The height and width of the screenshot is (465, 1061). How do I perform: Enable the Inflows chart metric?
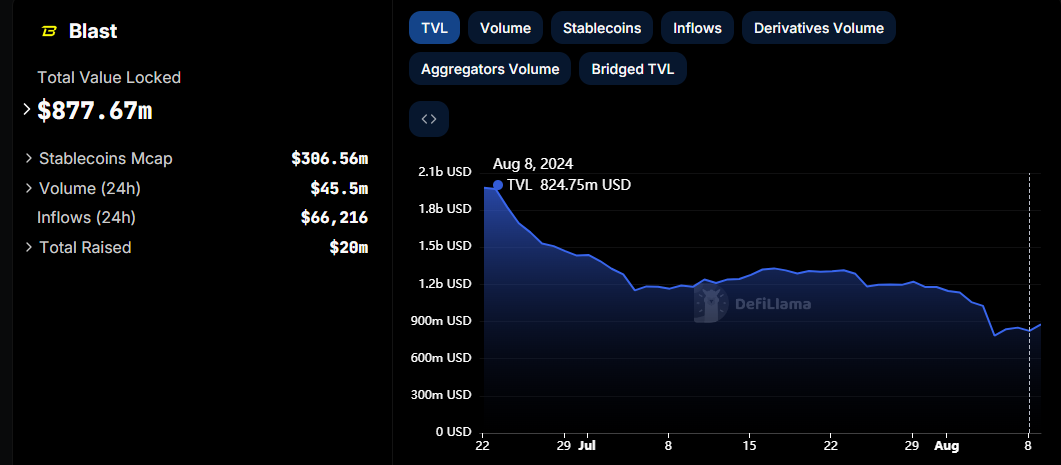click(697, 28)
